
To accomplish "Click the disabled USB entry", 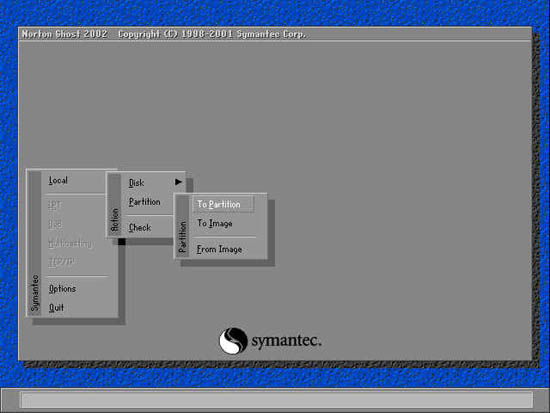I will click(55, 224).
